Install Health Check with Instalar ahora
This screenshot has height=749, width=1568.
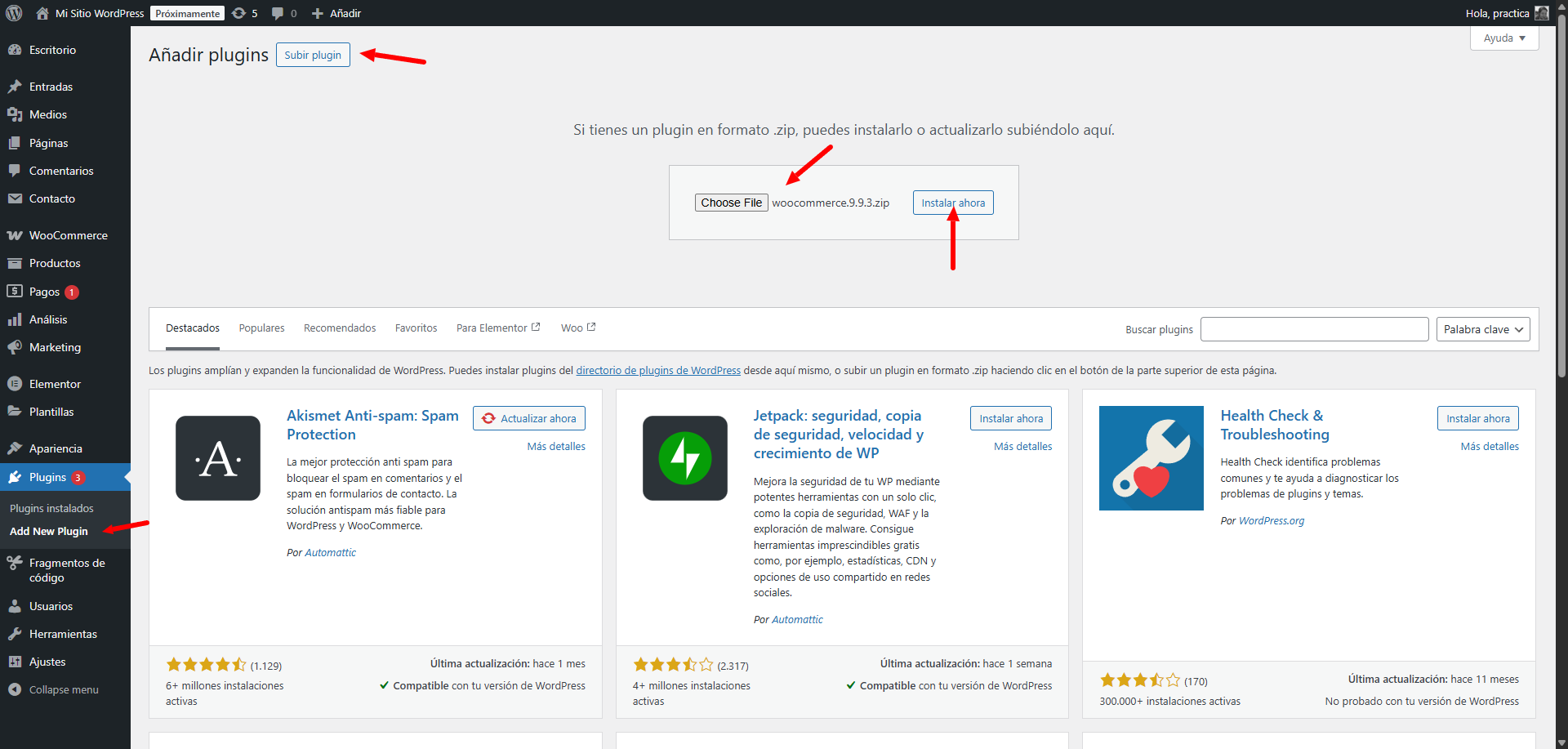1478,418
